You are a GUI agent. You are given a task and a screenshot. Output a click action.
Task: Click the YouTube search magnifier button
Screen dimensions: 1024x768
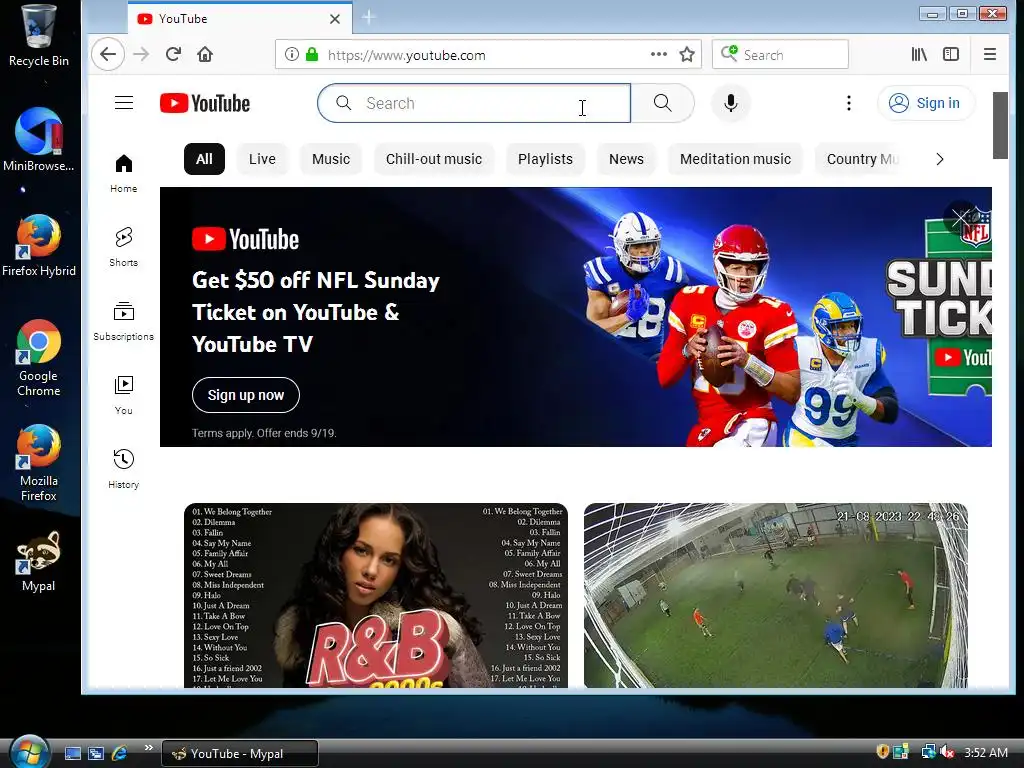pos(662,103)
